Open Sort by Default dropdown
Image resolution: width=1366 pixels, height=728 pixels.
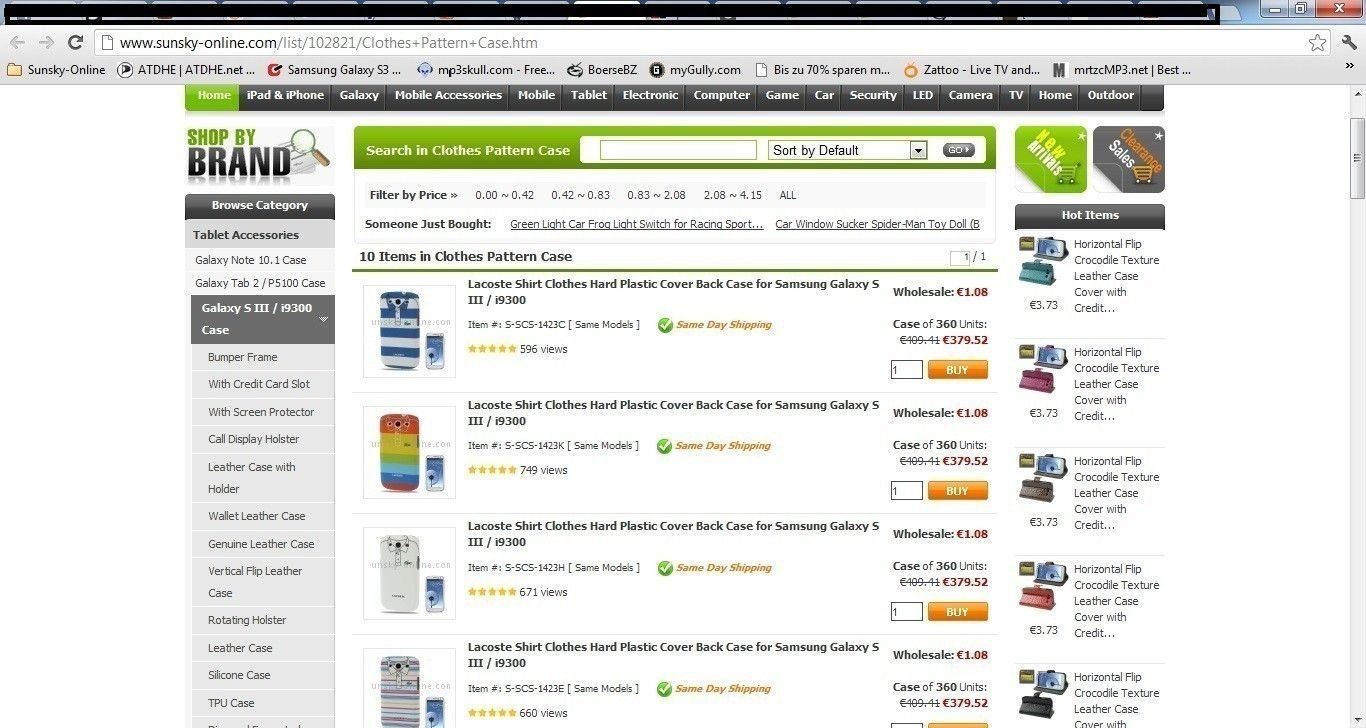848,150
